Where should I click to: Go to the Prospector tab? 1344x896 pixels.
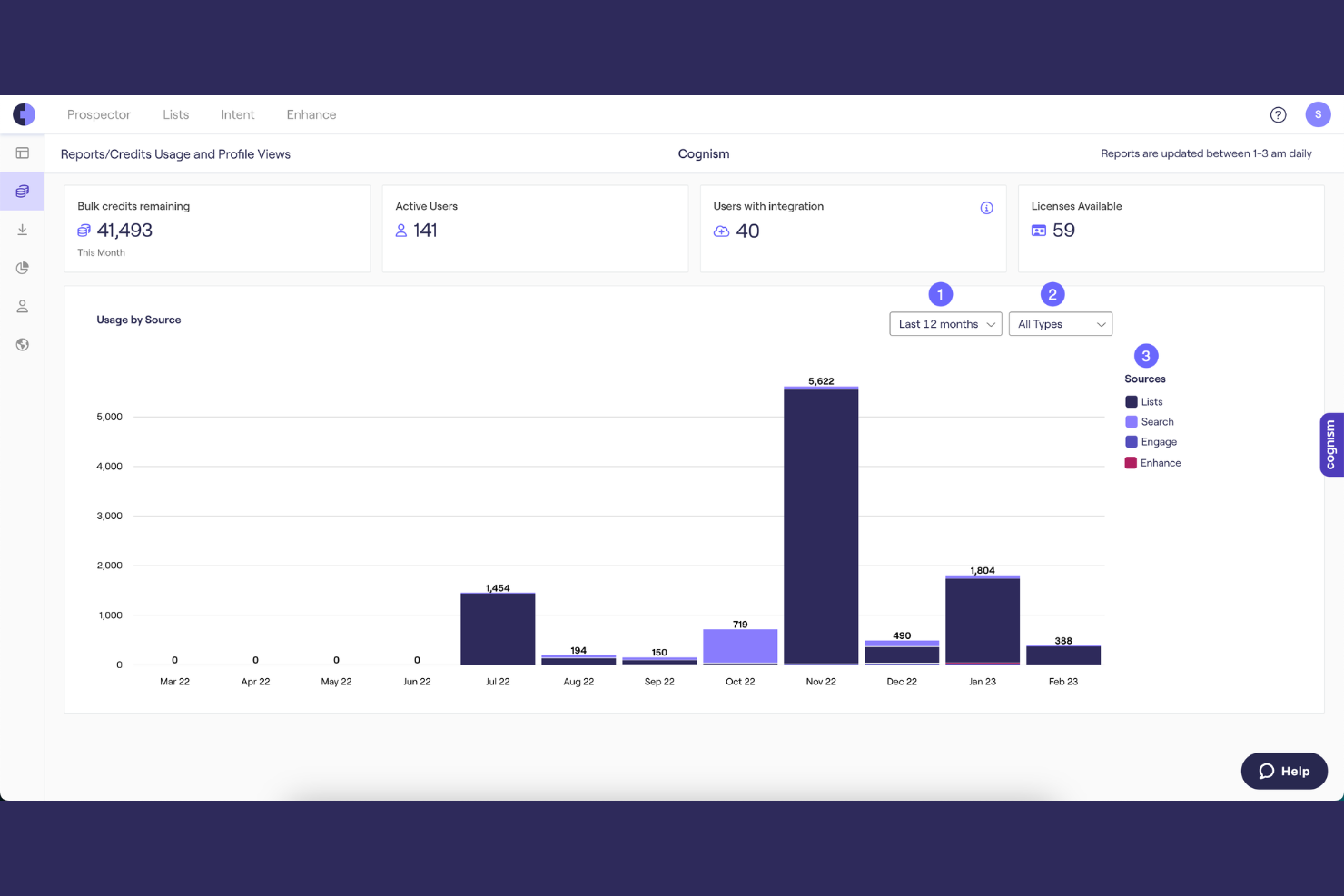99,114
